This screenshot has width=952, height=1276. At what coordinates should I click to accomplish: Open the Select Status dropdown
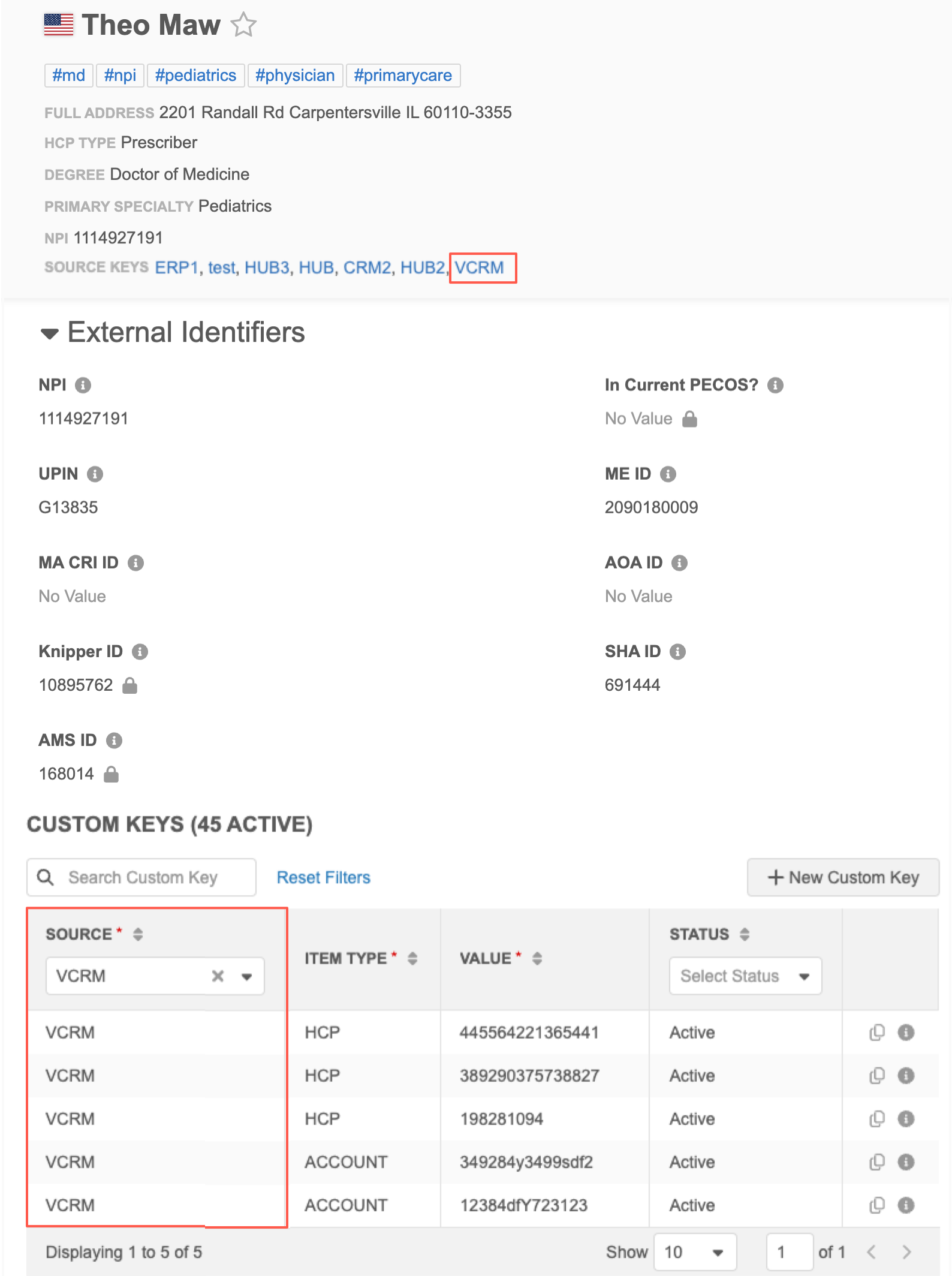pos(745,976)
